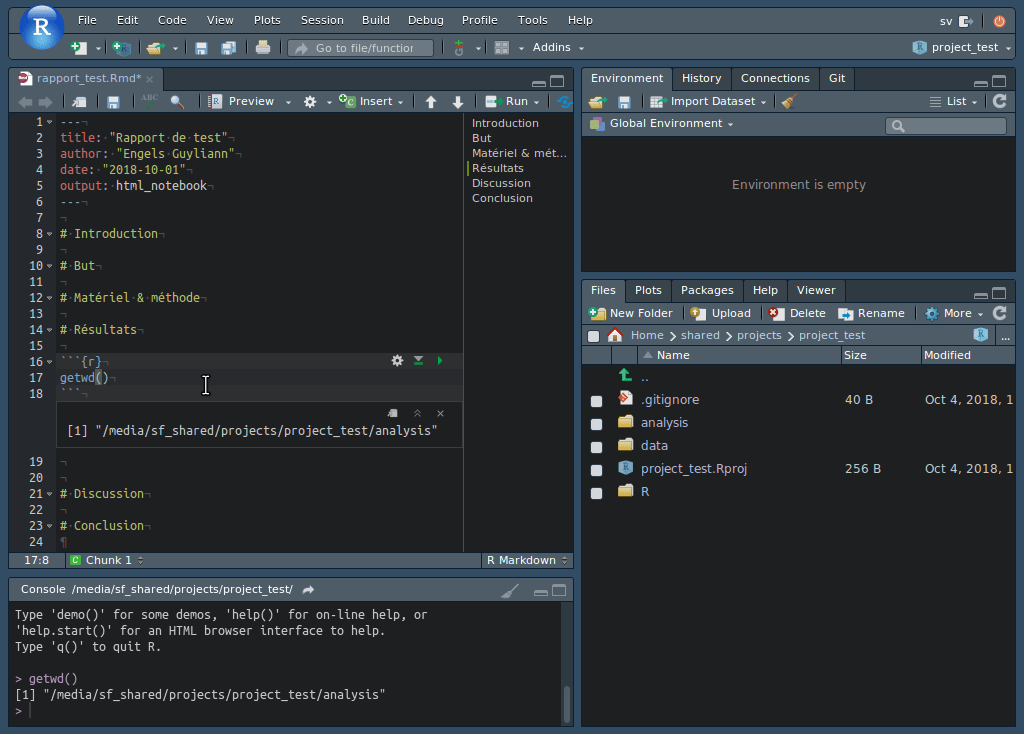
Task: Switch to the History tab
Action: (x=701, y=78)
